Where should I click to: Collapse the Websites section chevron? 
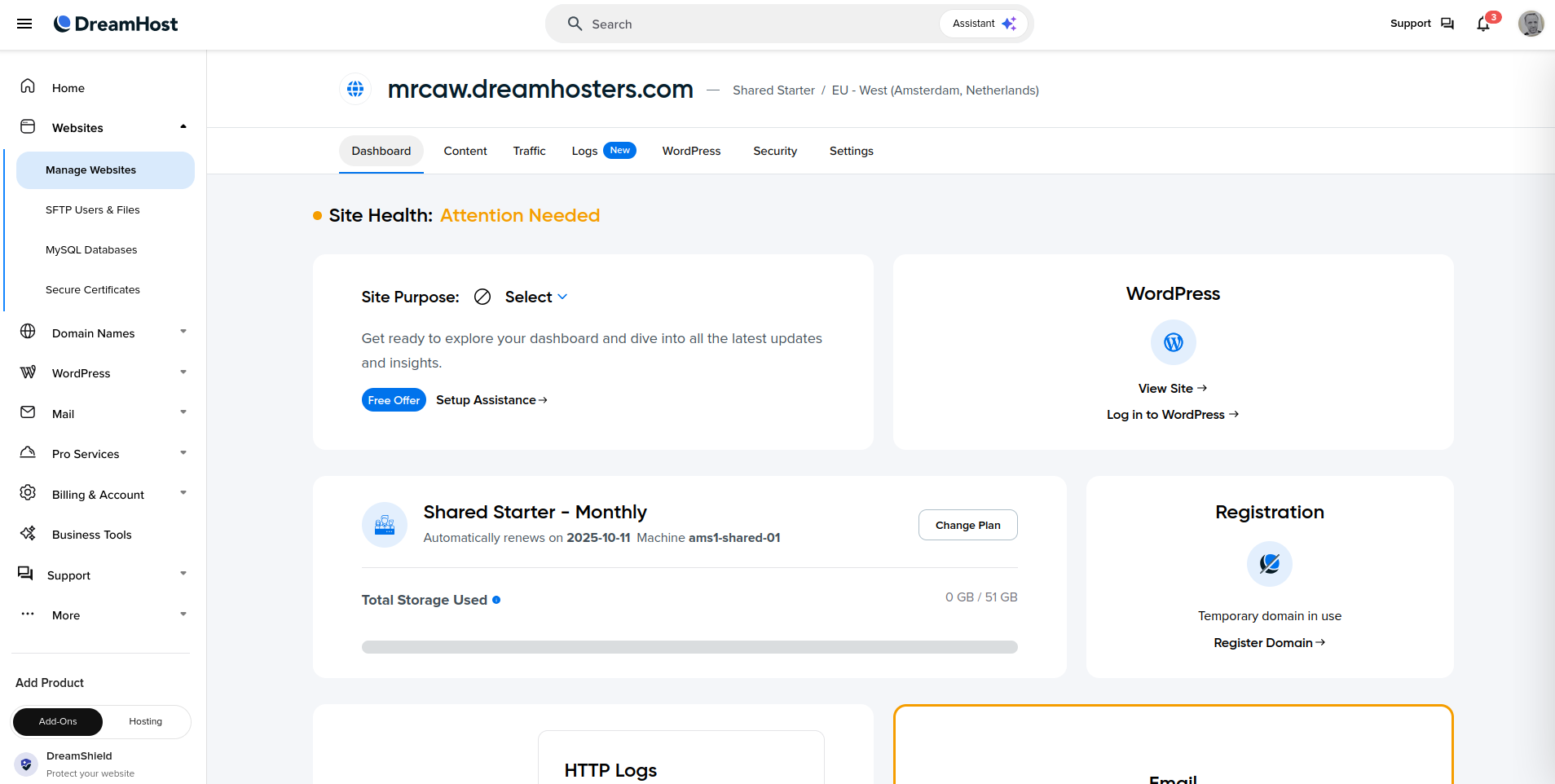pos(183,126)
